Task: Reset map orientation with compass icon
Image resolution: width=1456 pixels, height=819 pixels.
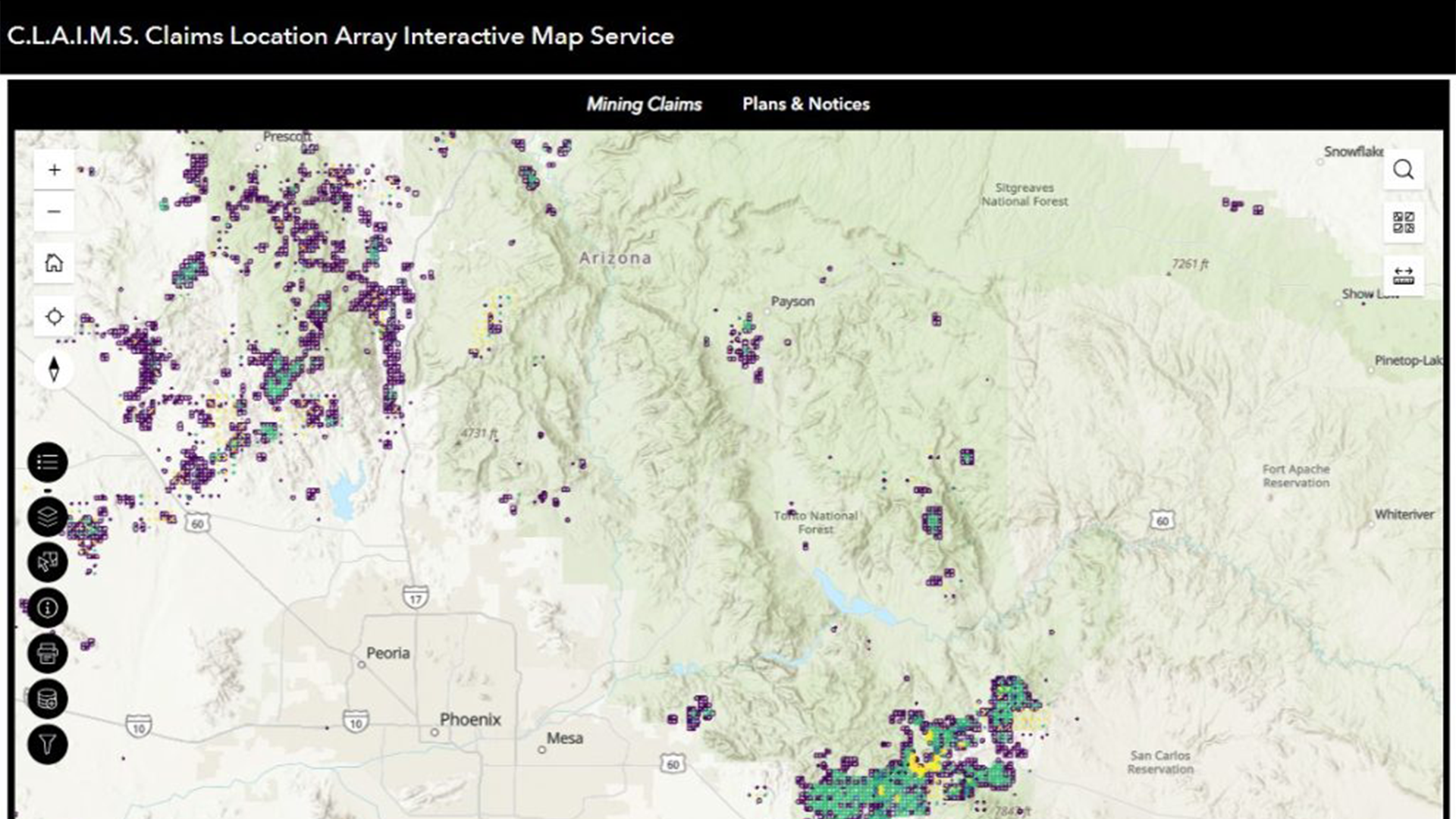Action: 54,369
